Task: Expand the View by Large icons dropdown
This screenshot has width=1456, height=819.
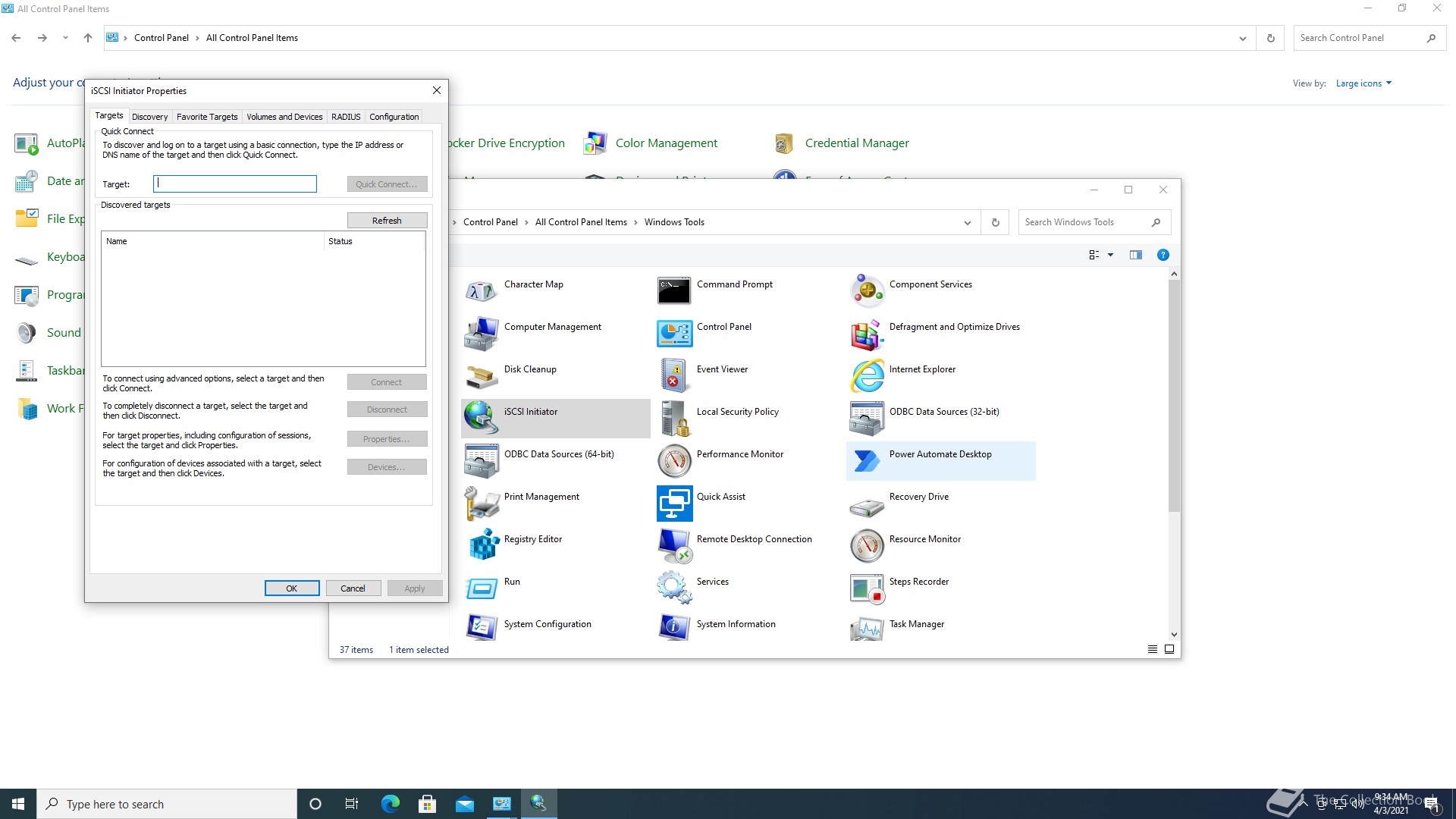Action: [1363, 83]
